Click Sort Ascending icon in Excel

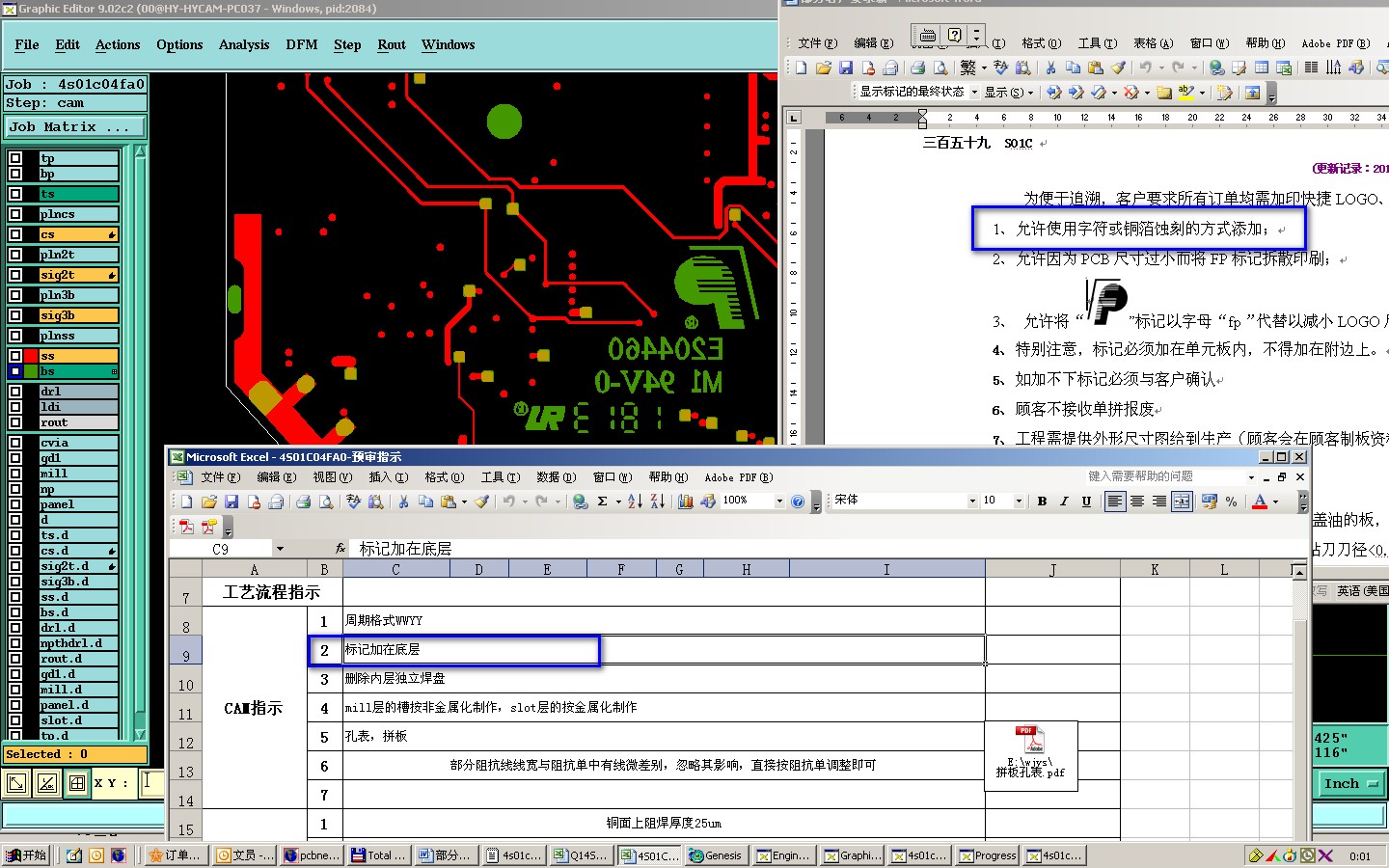pos(635,502)
